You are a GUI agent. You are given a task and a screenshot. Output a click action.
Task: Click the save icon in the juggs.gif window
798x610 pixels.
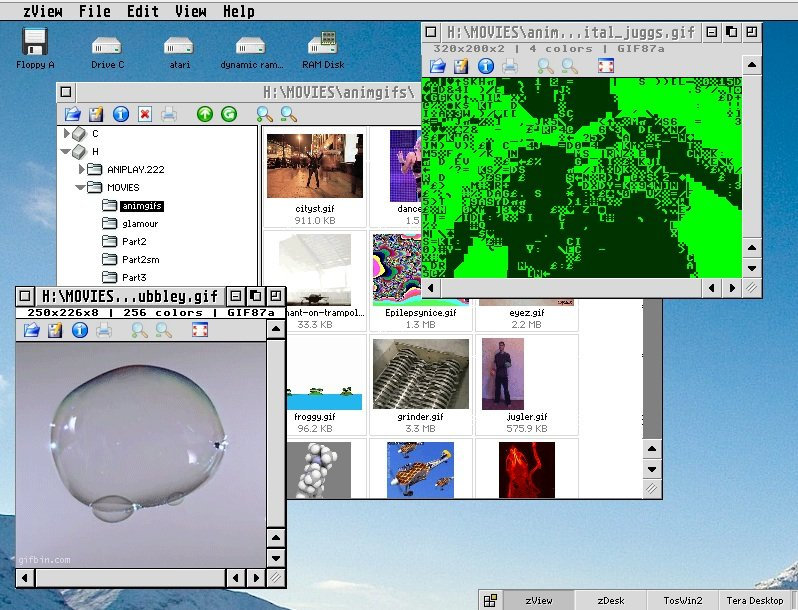pyautogui.click(x=461, y=66)
